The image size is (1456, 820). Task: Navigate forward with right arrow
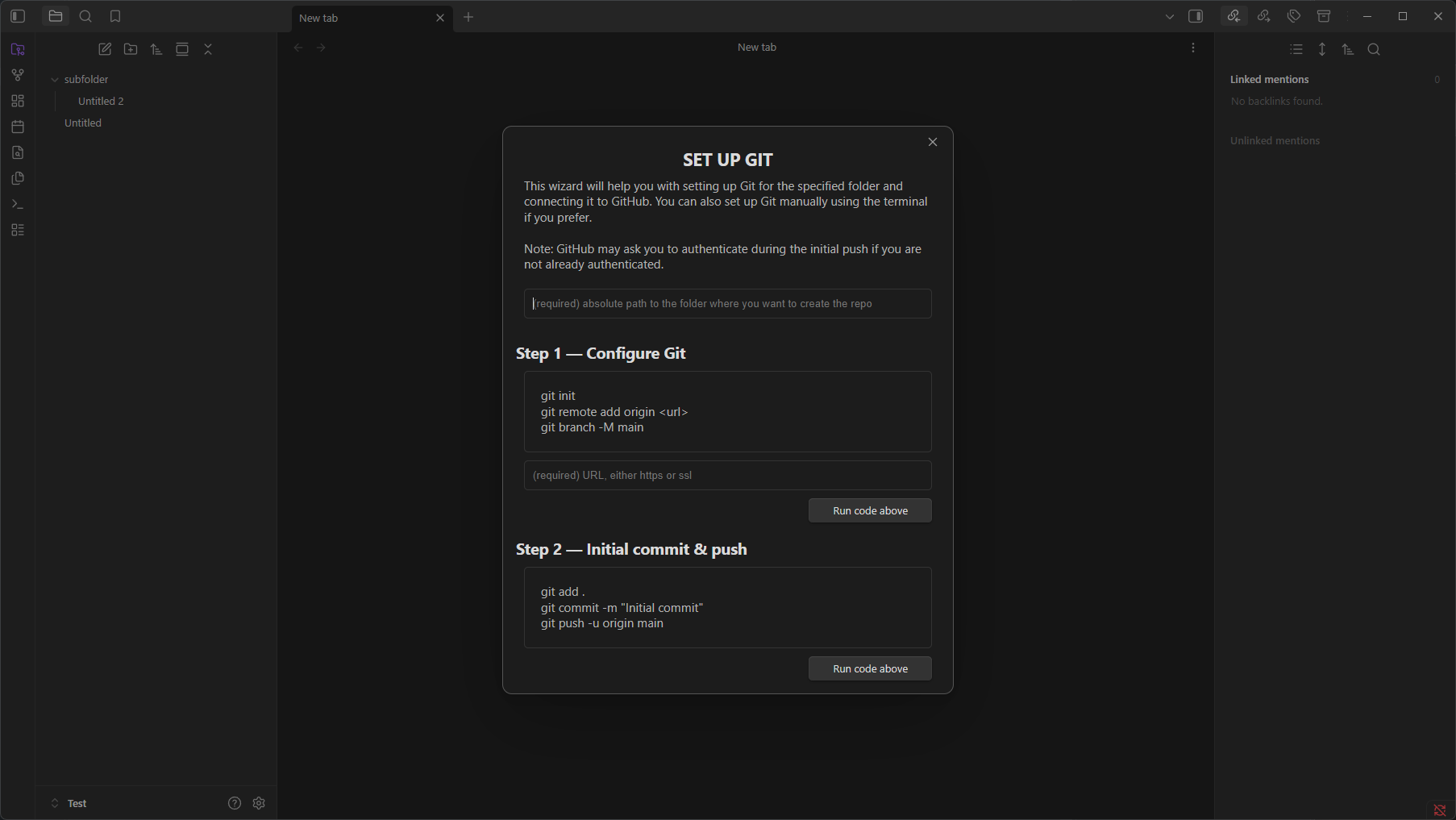(x=322, y=48)
